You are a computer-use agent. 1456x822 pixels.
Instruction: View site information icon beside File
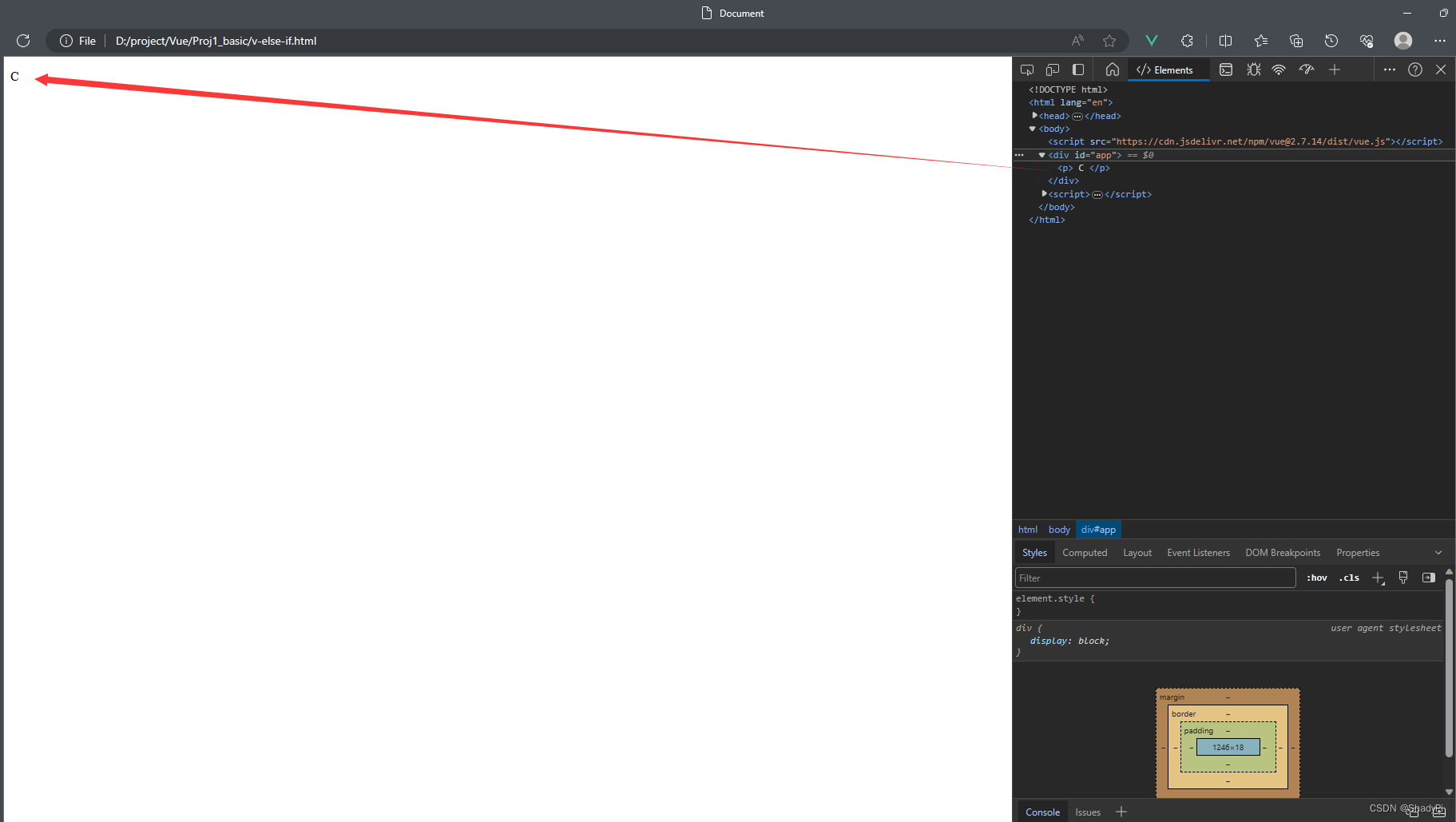(x=66, y=41)
